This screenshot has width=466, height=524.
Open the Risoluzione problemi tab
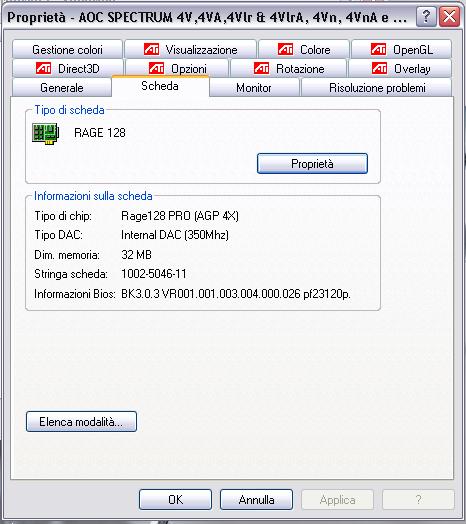tap(377, 88)
